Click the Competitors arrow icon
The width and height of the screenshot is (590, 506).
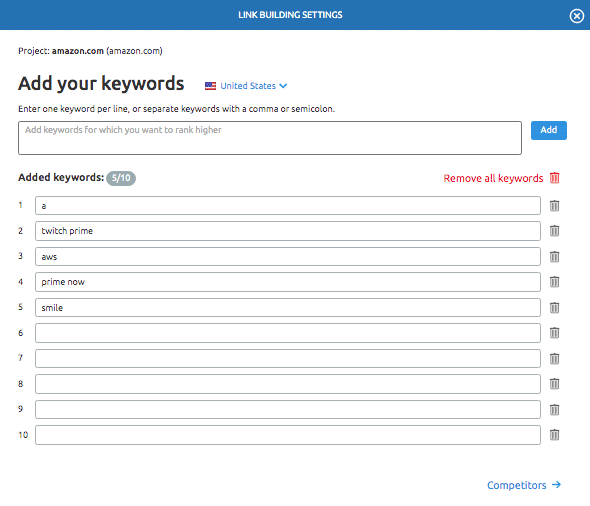(557, 485)
